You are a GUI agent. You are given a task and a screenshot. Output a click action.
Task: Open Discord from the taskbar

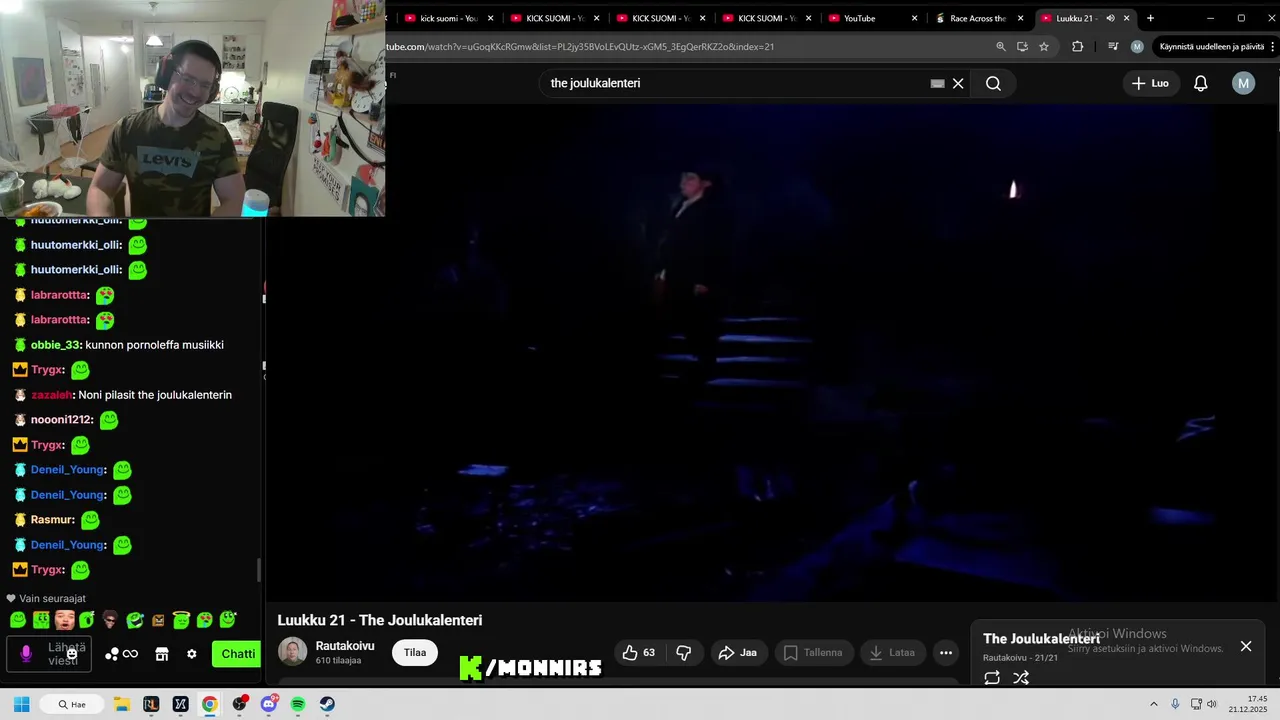click(268, 704)
